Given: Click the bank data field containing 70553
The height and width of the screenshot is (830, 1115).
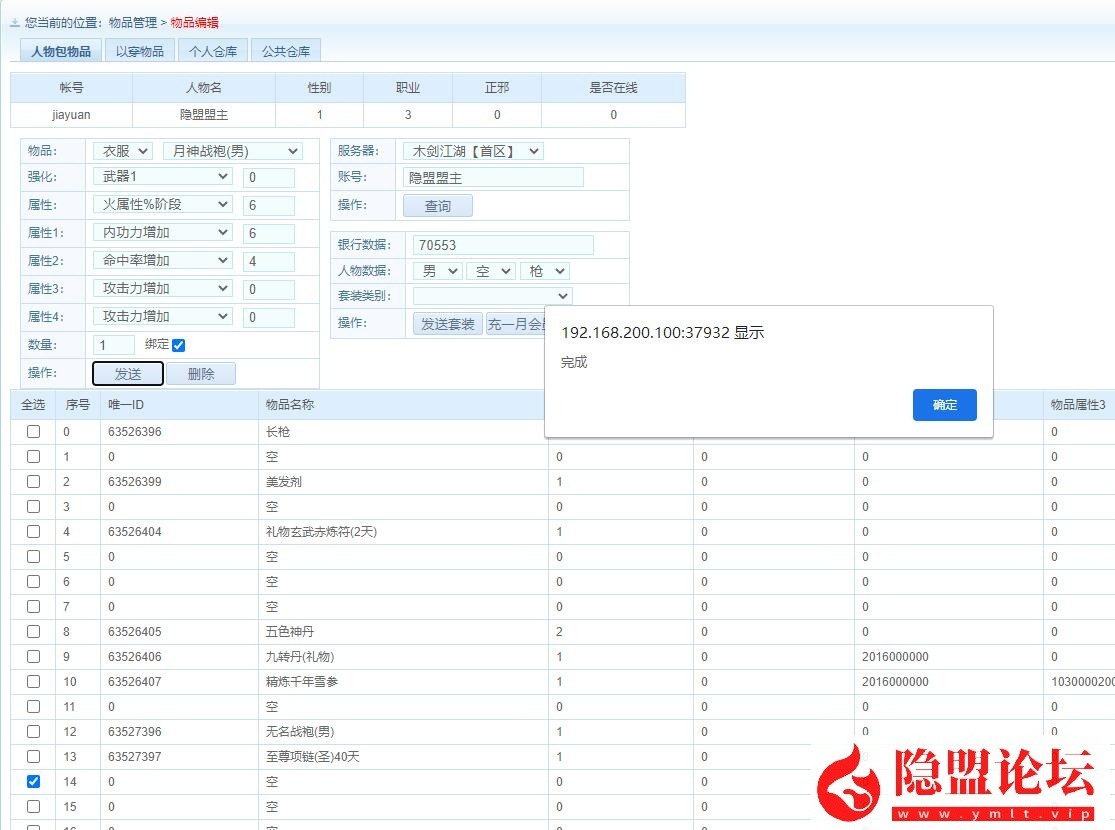Looking at the screenshot, I should pyautogui.click(x=501, y=244).
